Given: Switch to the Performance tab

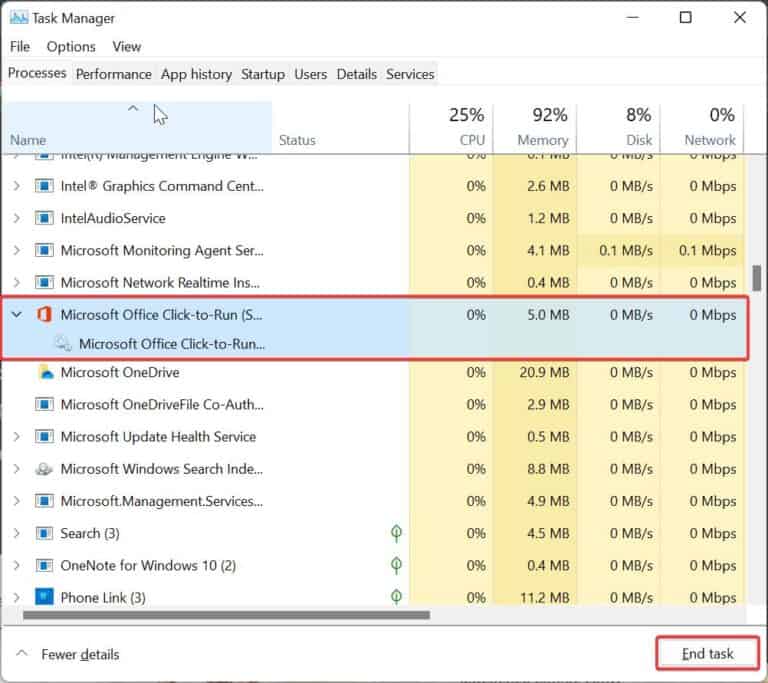Looking at the screenshot, I should click(114, 74).
